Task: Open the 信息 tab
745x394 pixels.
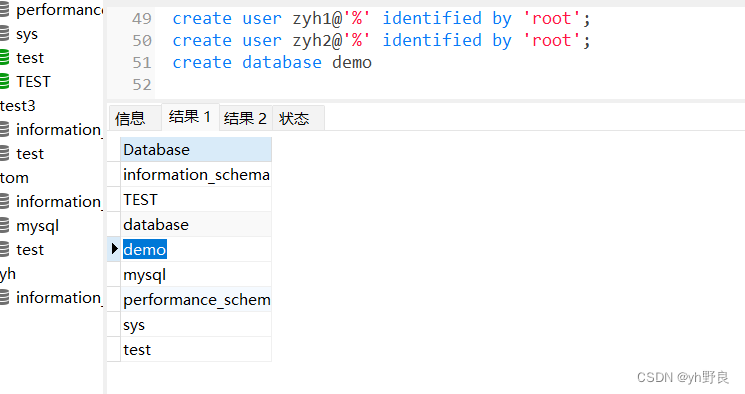Action: 130,118
